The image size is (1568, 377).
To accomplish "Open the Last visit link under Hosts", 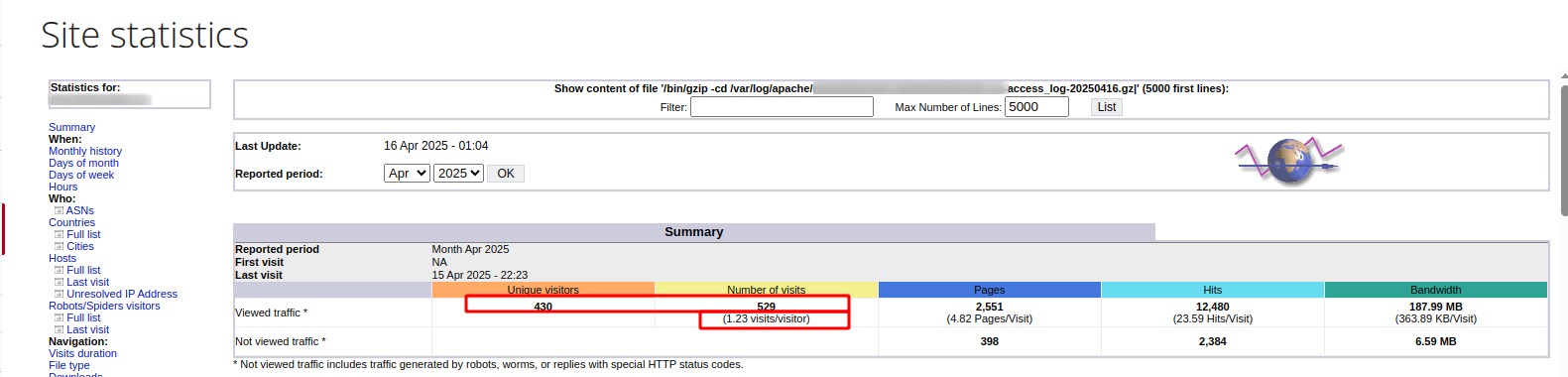I will pos(88,282).
